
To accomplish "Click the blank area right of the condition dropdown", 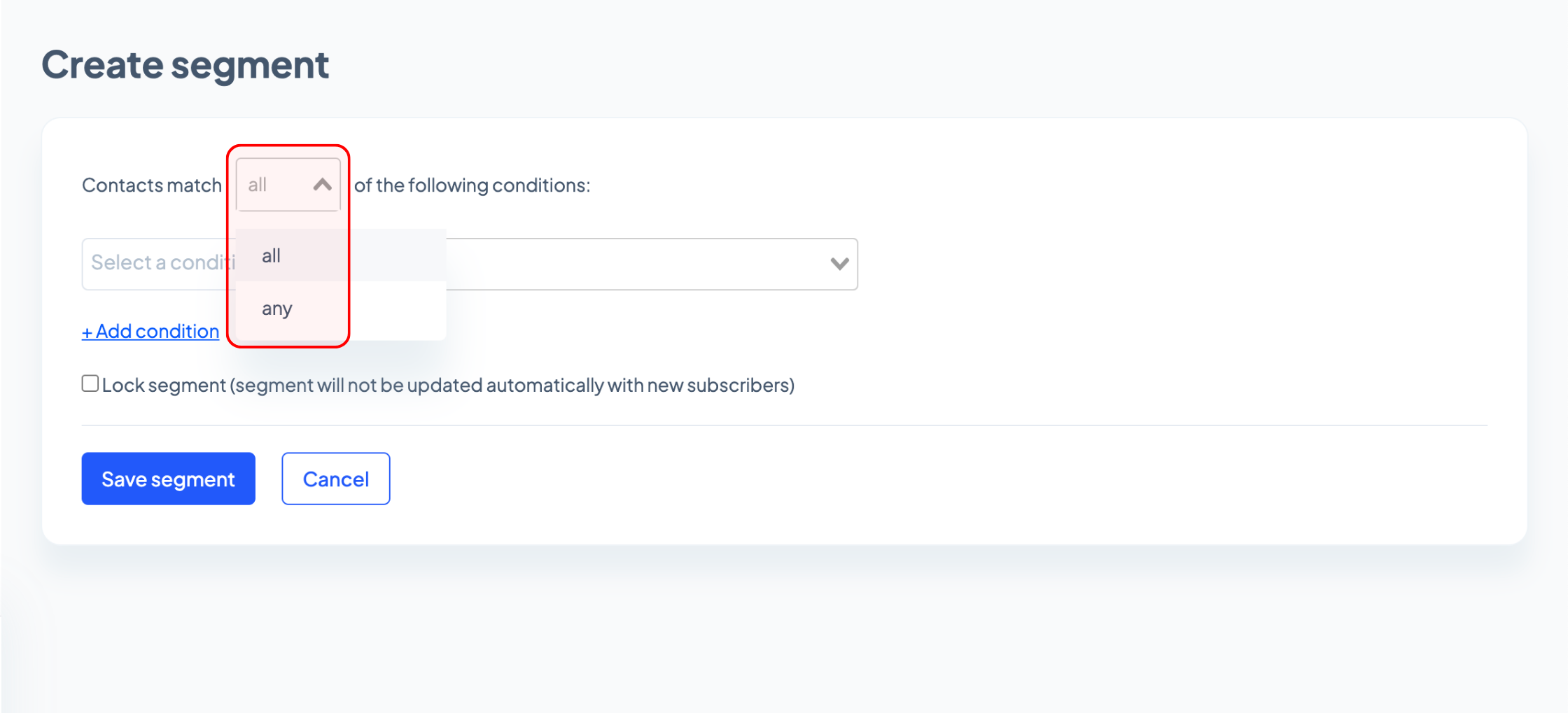I will coord(1190,264).
